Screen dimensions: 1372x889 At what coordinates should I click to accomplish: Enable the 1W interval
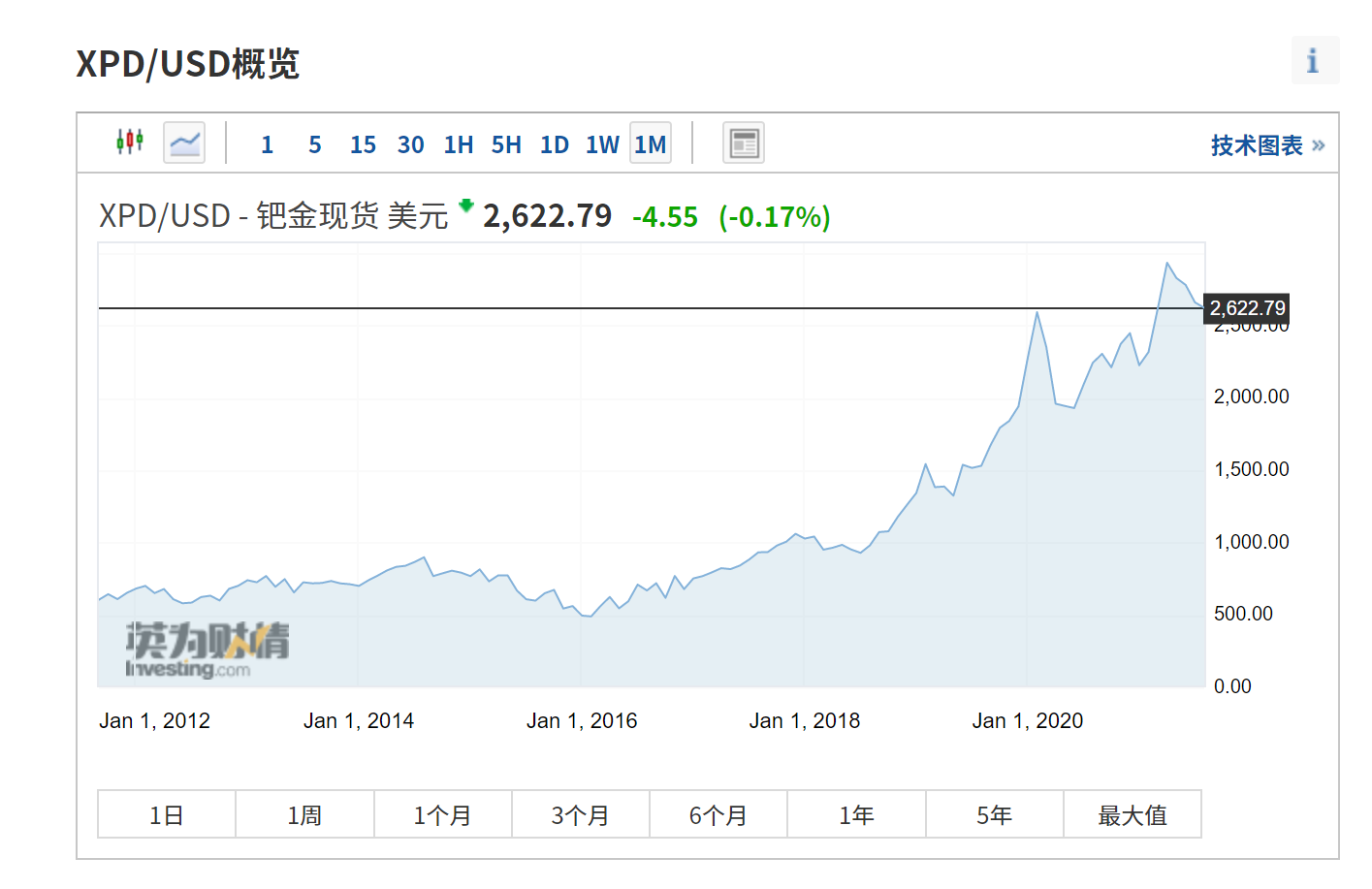click(x=602, y=143)
